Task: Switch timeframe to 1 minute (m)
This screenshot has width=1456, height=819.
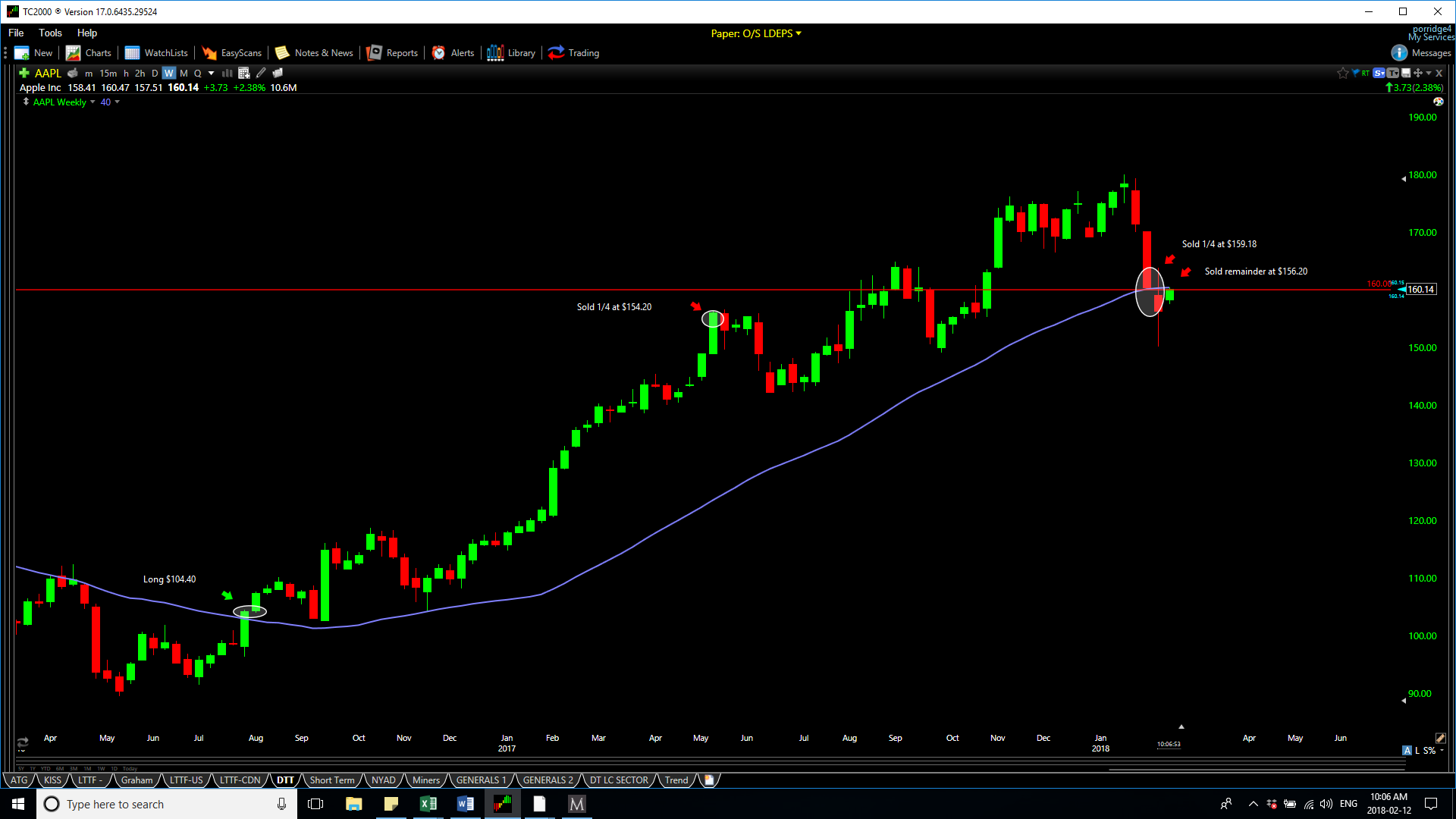Action: click(x=89, y=74)
